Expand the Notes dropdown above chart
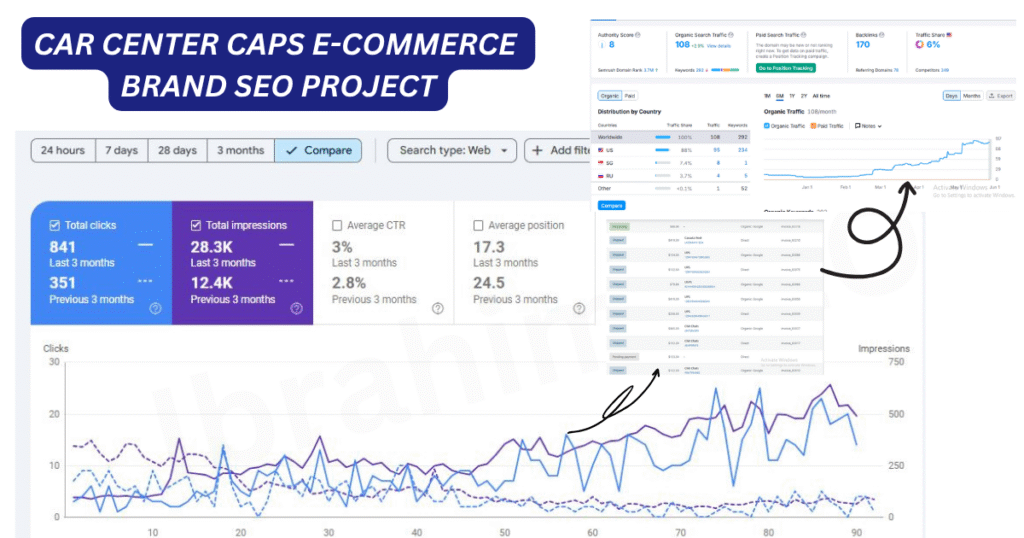The height and width of the screenshot is (538, 1024). coord(868,126)
